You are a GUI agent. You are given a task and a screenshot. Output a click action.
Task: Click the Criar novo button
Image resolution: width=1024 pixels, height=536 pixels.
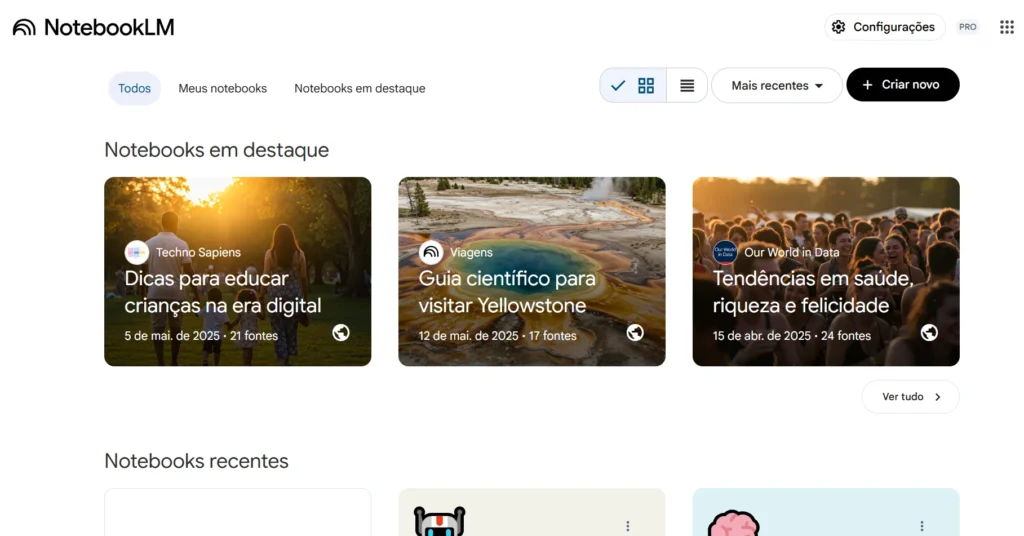pos(902,85)
